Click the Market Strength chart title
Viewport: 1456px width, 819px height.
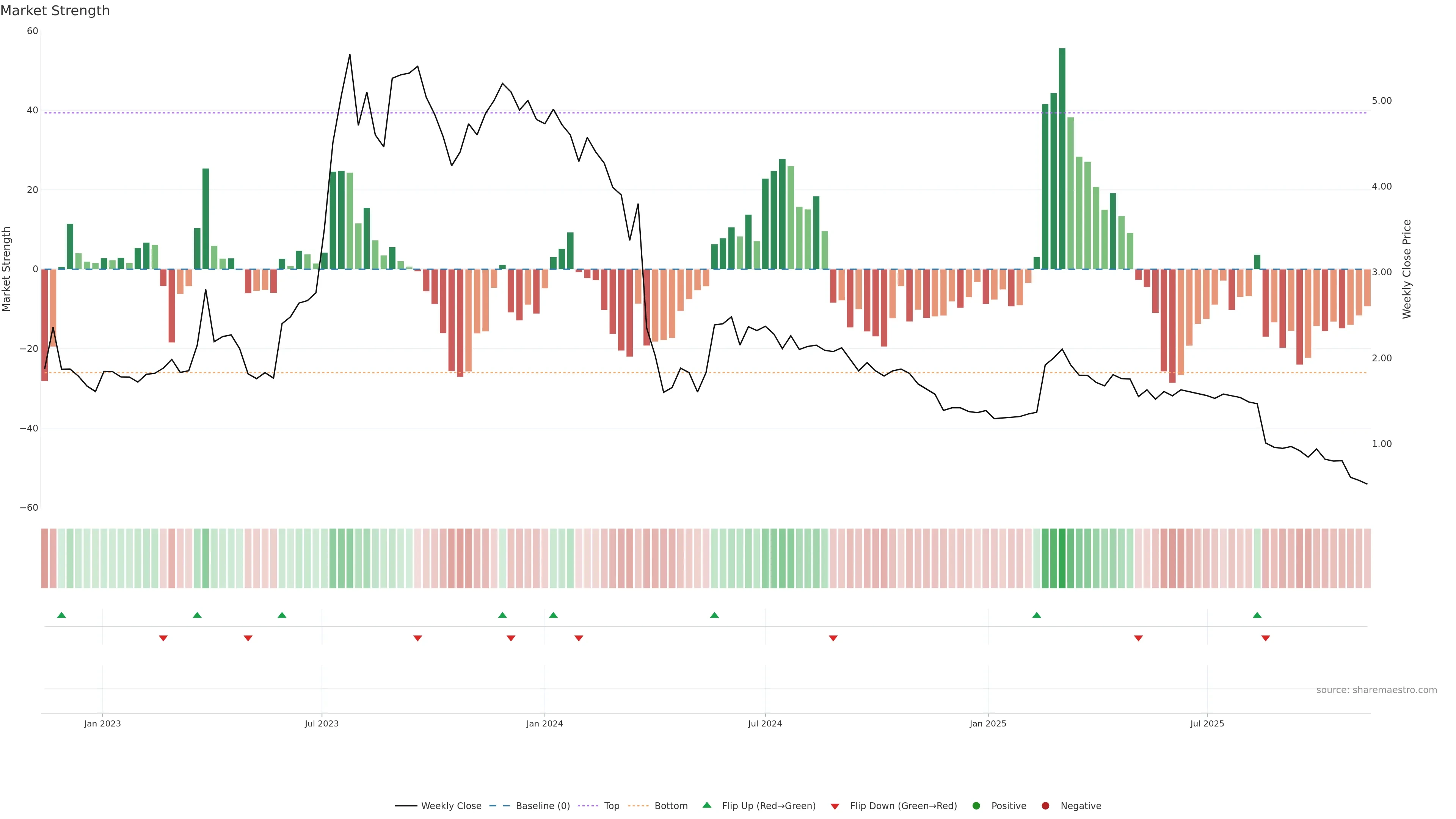(55, 11)
